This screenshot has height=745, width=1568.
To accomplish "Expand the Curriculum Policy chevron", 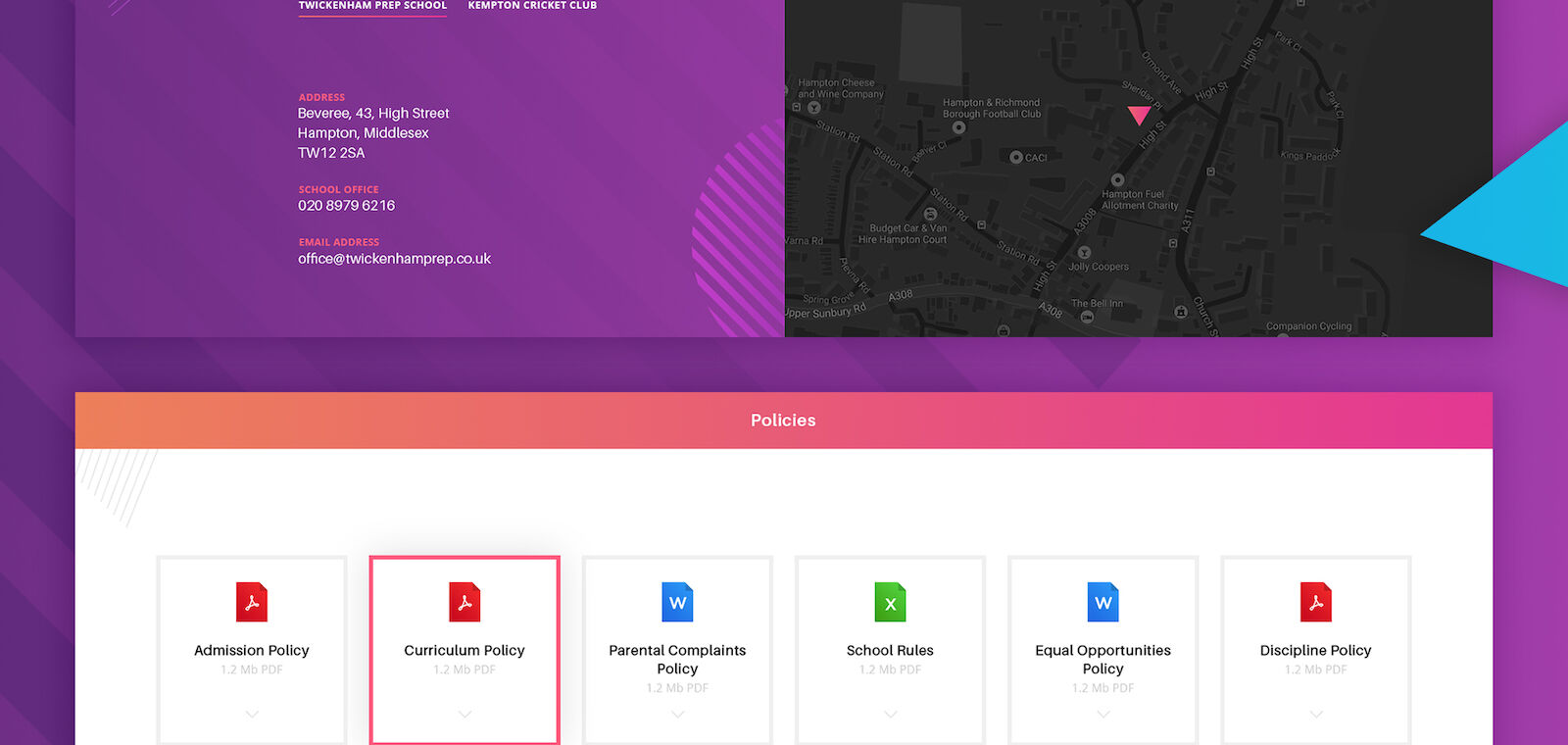I will [x=465, y=715].
